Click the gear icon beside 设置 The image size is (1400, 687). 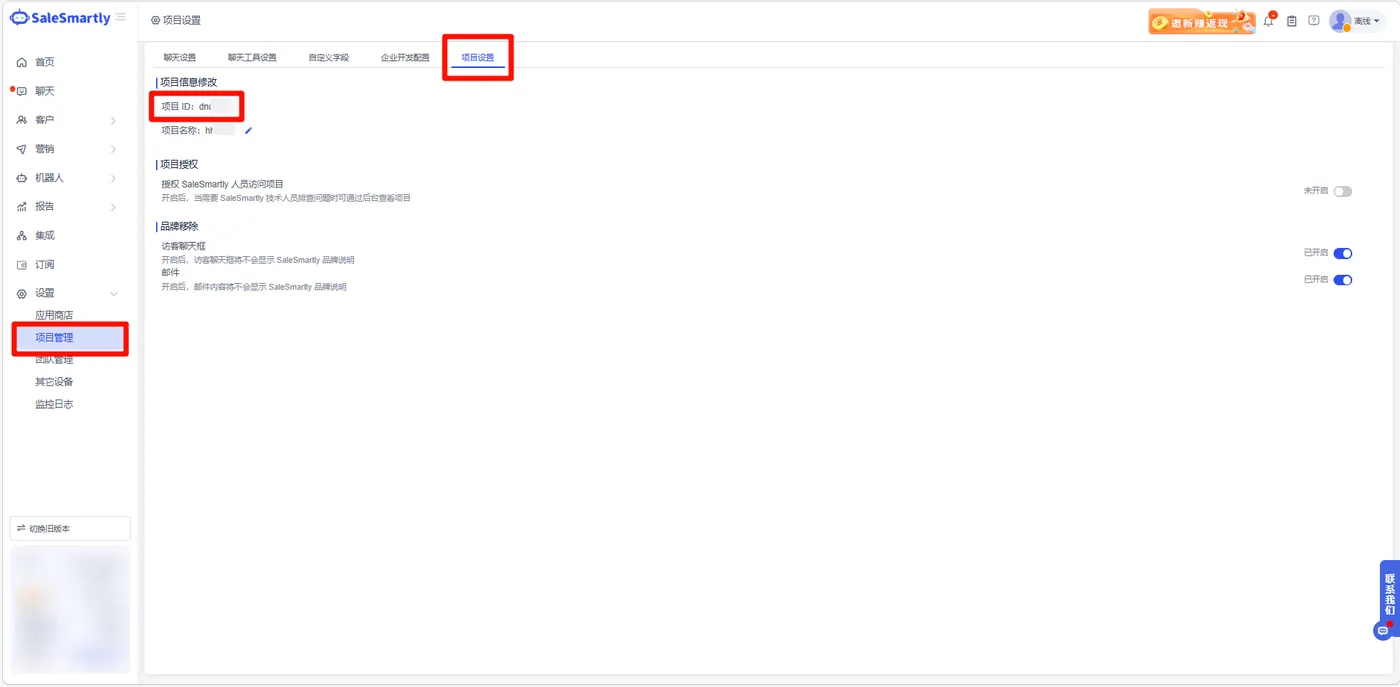[x=22, y=294]
